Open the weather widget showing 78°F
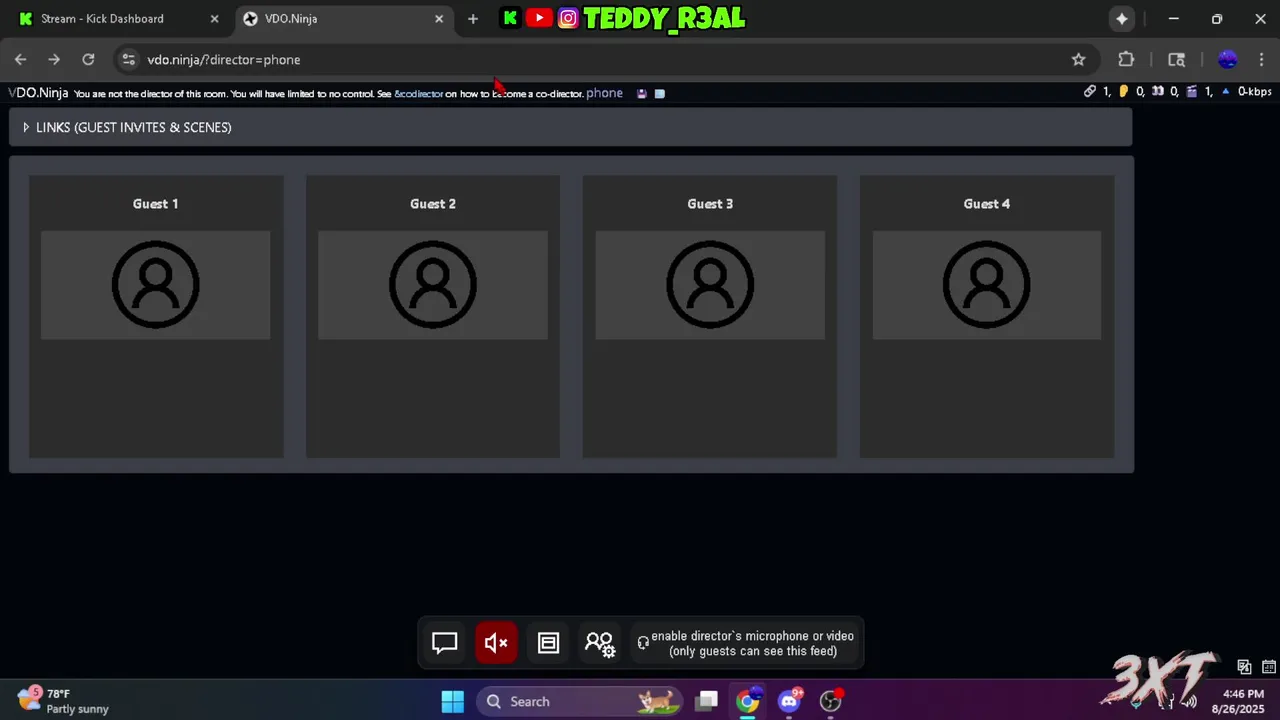Viewport: 1280px width, 720px height. pos(62,701)
